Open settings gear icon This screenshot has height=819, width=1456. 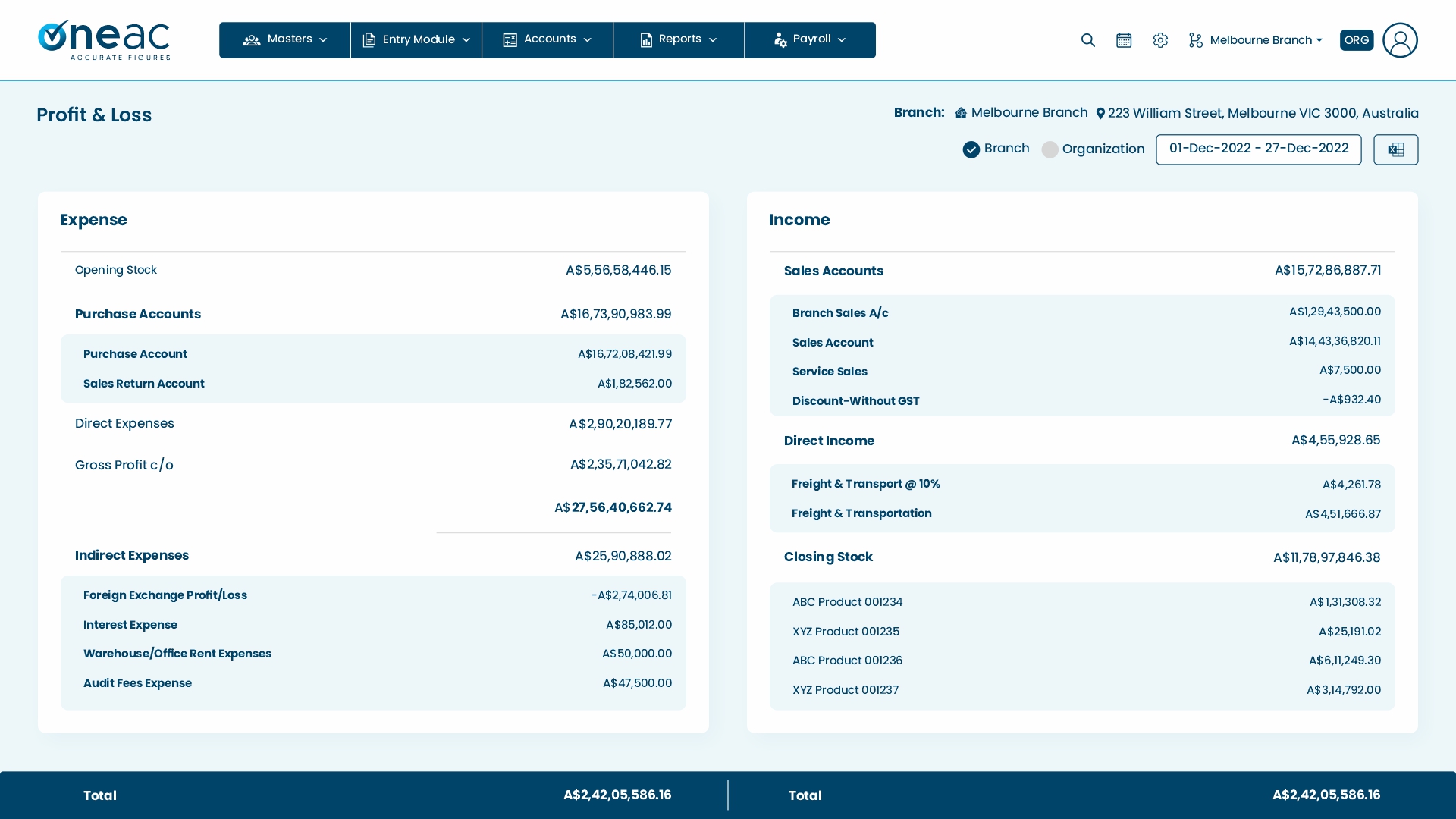pyautogui.click(x=1160, y=40)
